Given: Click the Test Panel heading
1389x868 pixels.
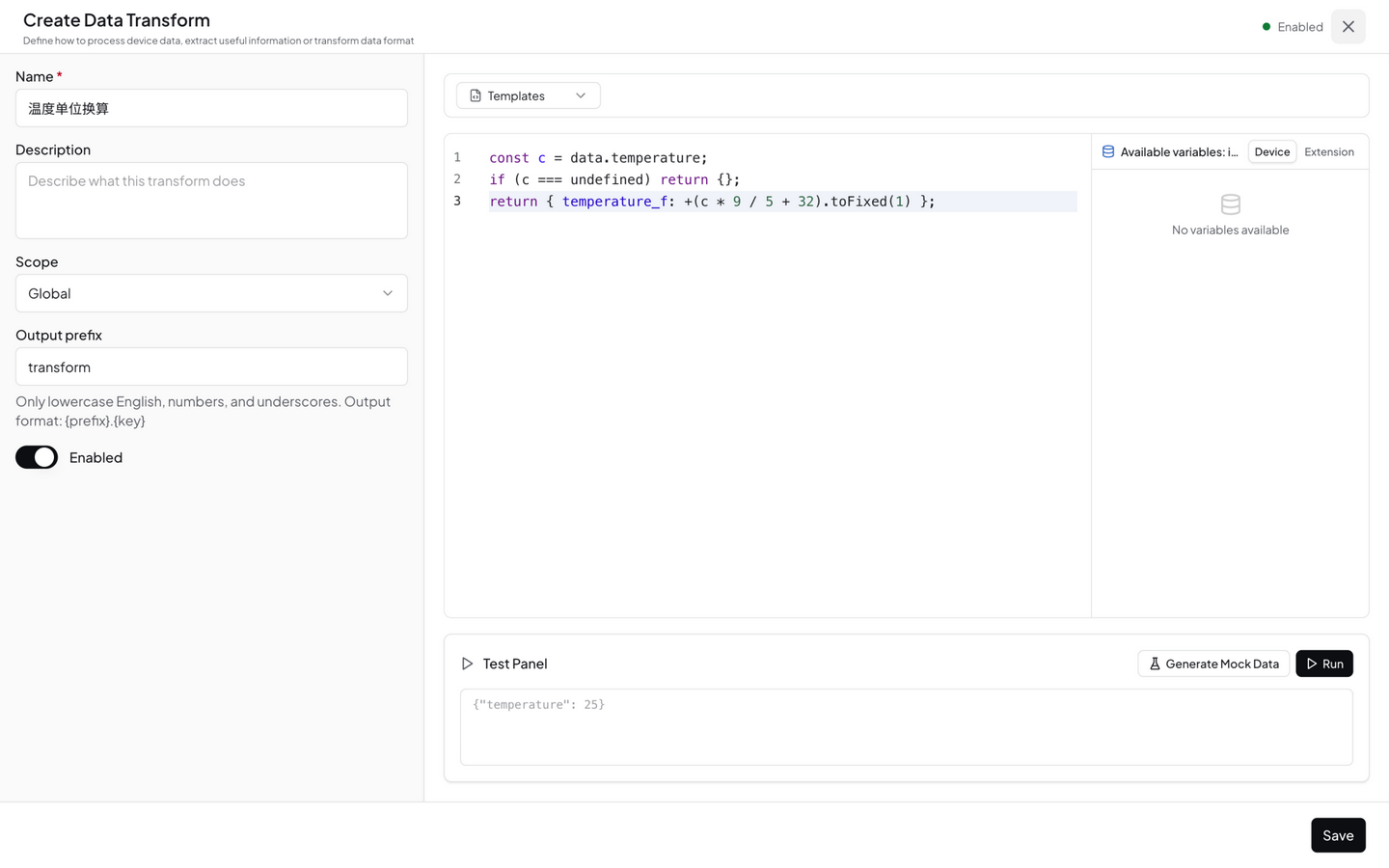Looking at the screenshot, I should pos(515,664).
